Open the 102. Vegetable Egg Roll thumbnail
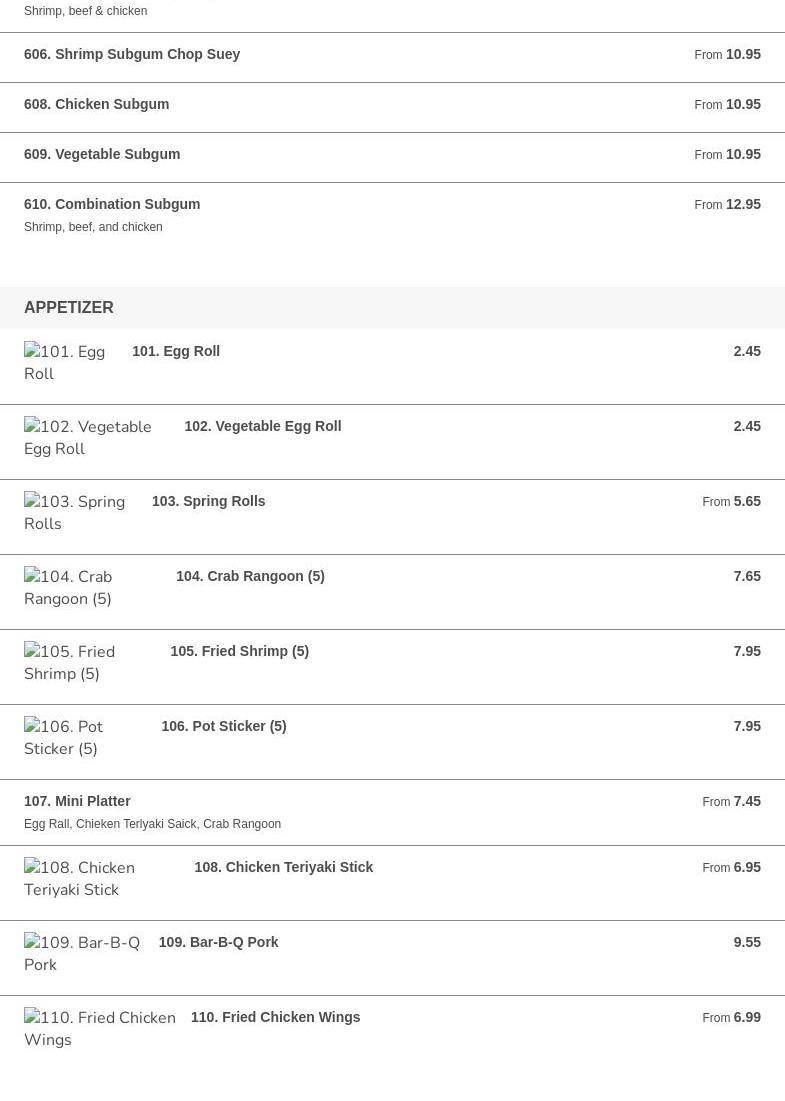This screenshot has width=785, height=1101. click(88, 437)
